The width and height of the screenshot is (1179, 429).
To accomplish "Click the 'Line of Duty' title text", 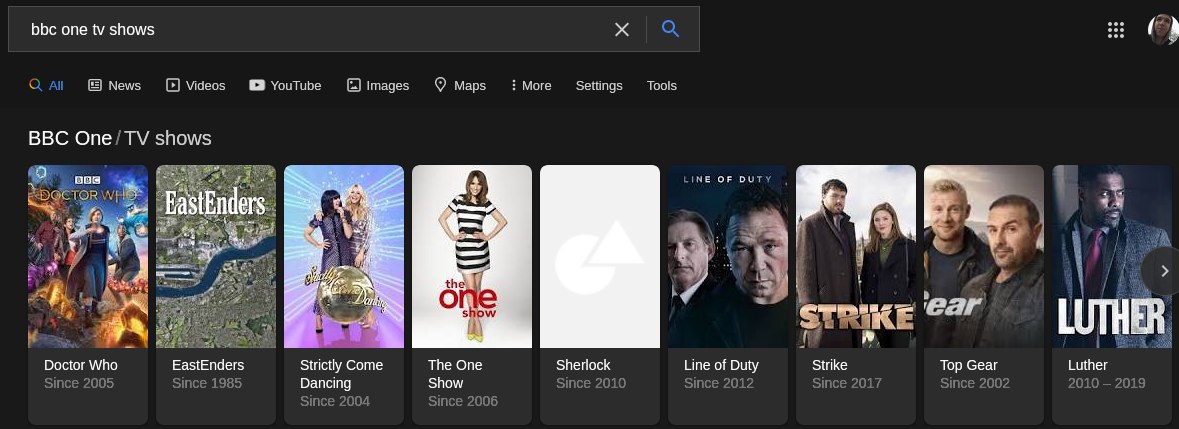I will 721,365.
